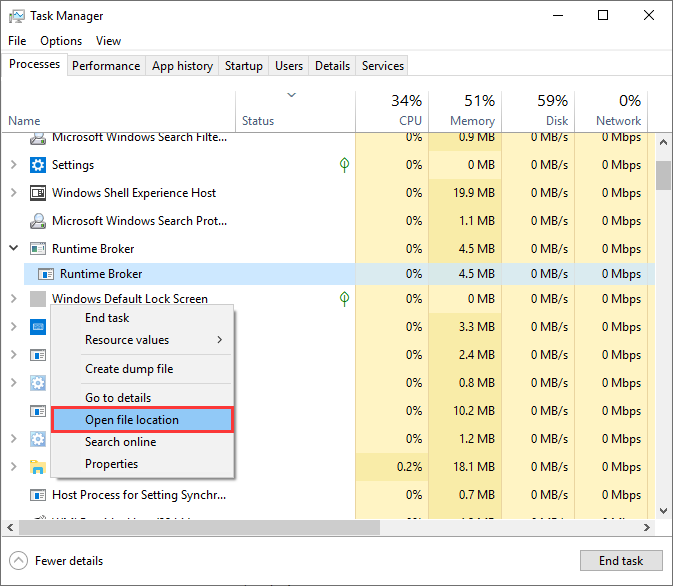Sort by the Status column header

295,111
